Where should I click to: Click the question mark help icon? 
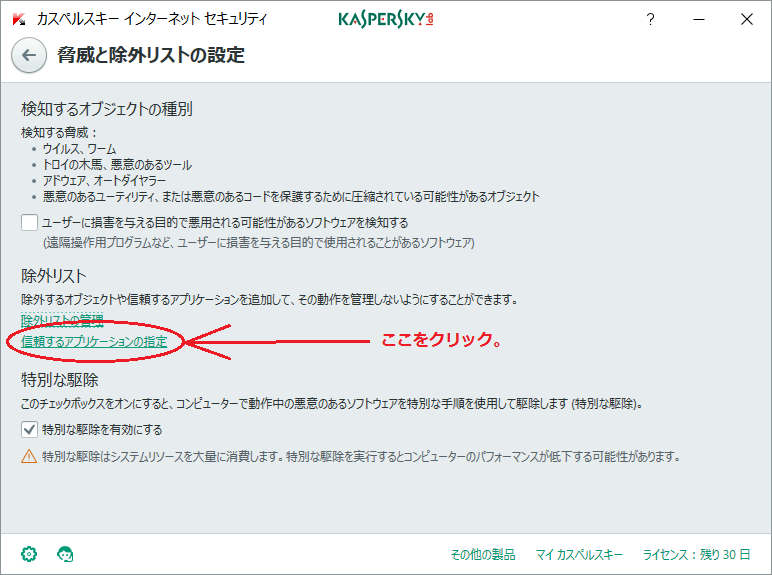click(x=650, y=19)
